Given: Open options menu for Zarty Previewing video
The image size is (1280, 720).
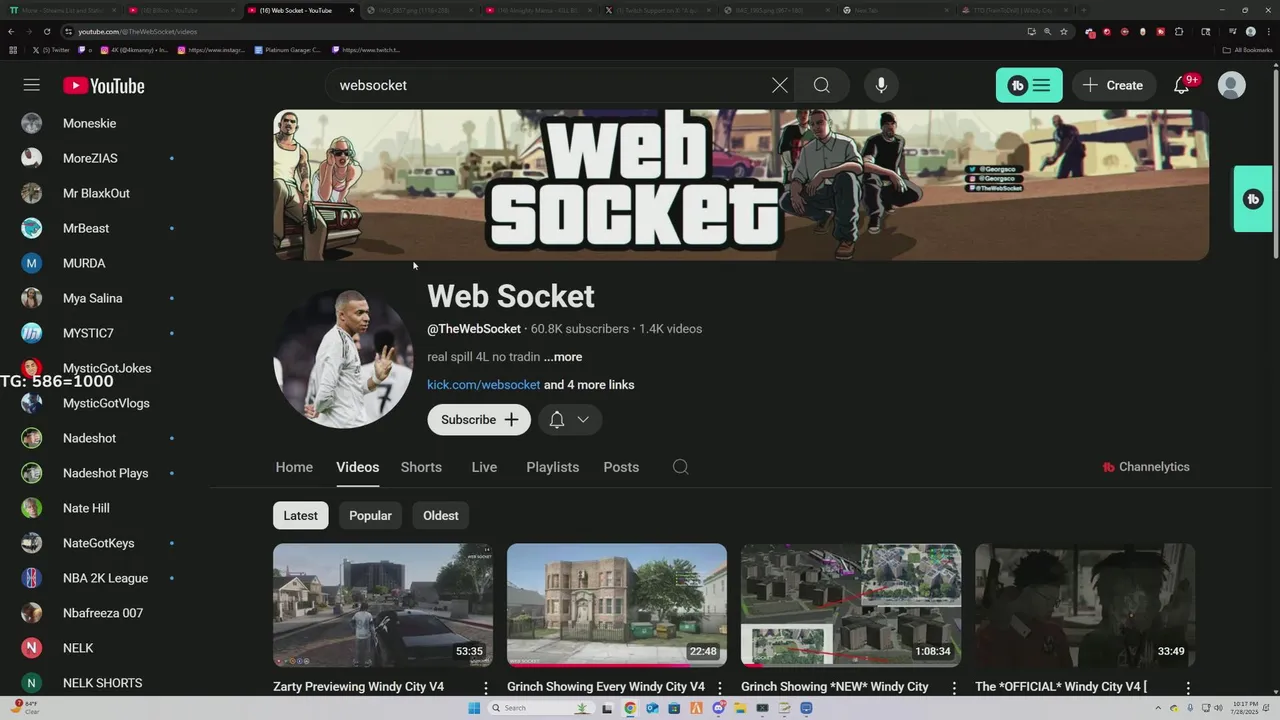Looking at the screenshot, I should pyautogui.click(x=486, y=688).
